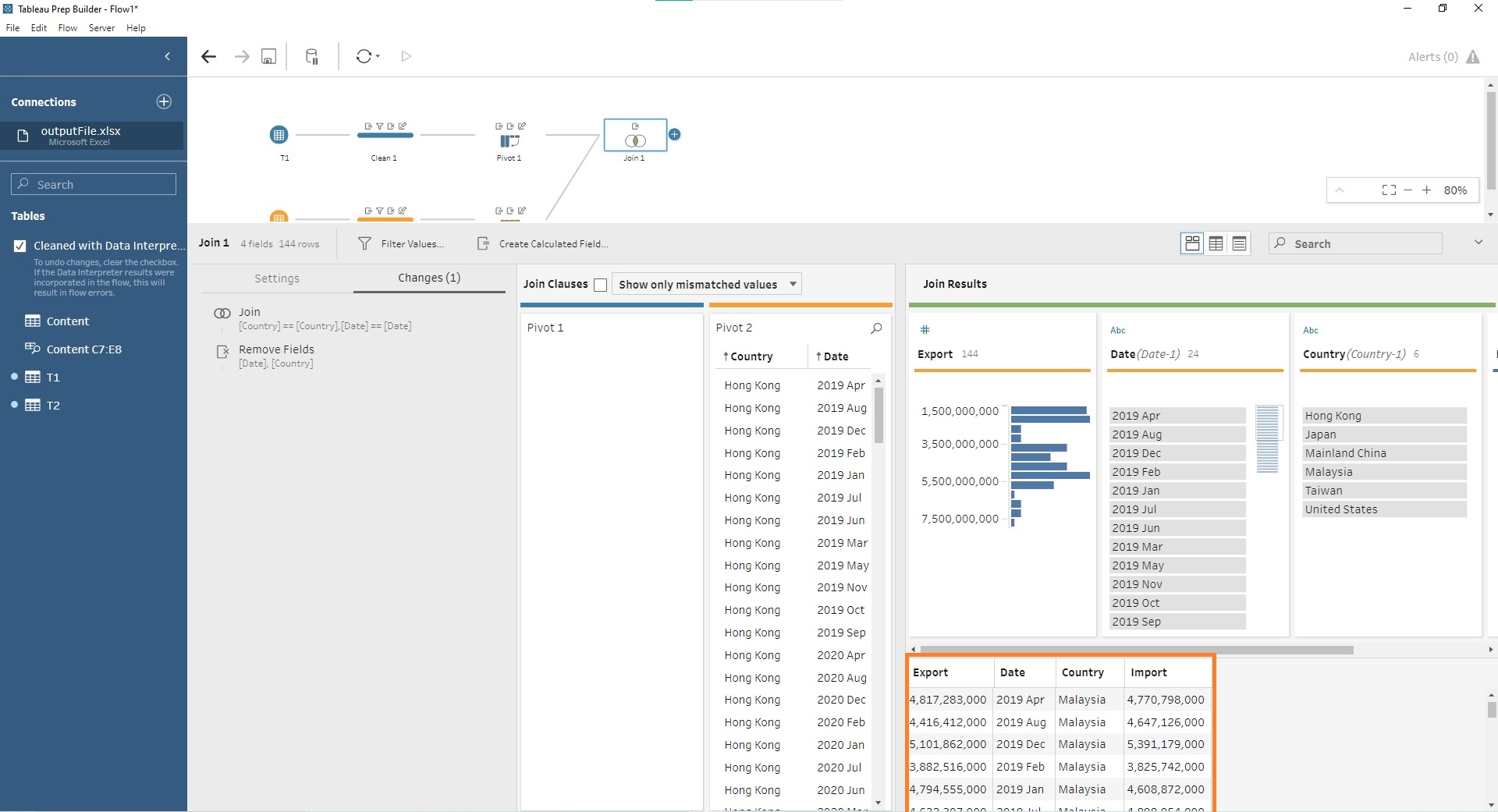The image size is (1498, 812).
Task: Select the Remove Fields change entry
Action: click(x=276, y=356)
